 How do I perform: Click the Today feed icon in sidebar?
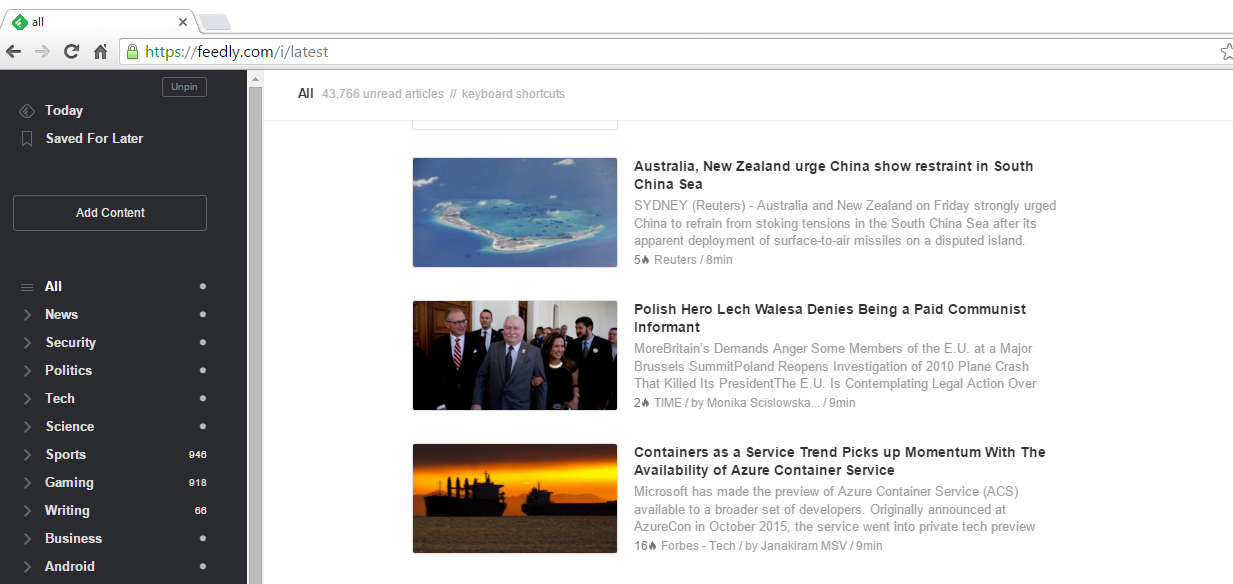[x=27, y=111]
